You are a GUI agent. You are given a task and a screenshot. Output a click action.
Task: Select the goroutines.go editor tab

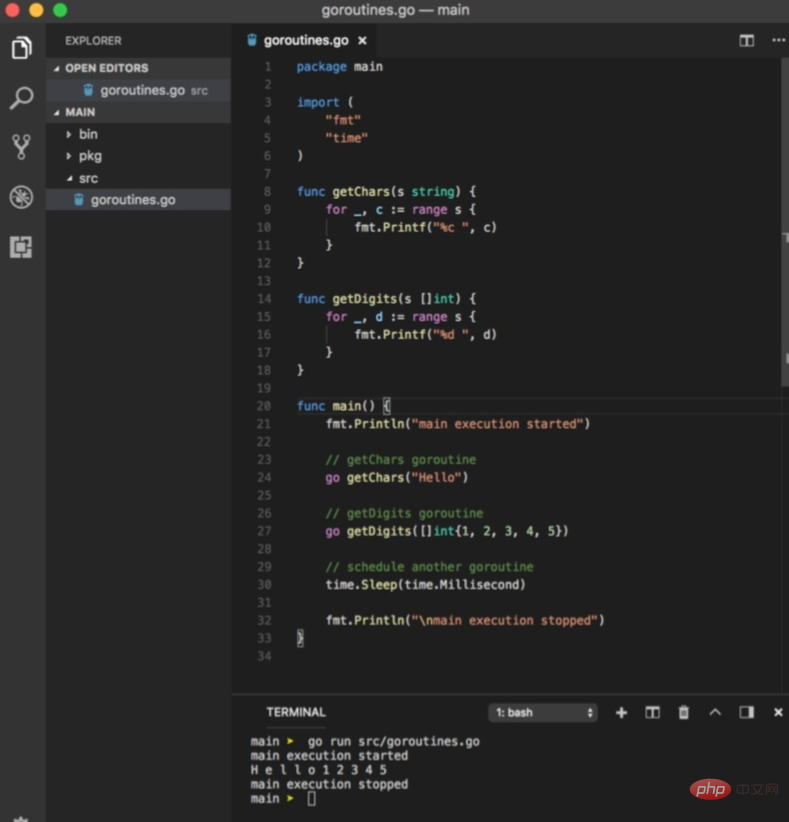pyautogui.click(x=305, y=40)
